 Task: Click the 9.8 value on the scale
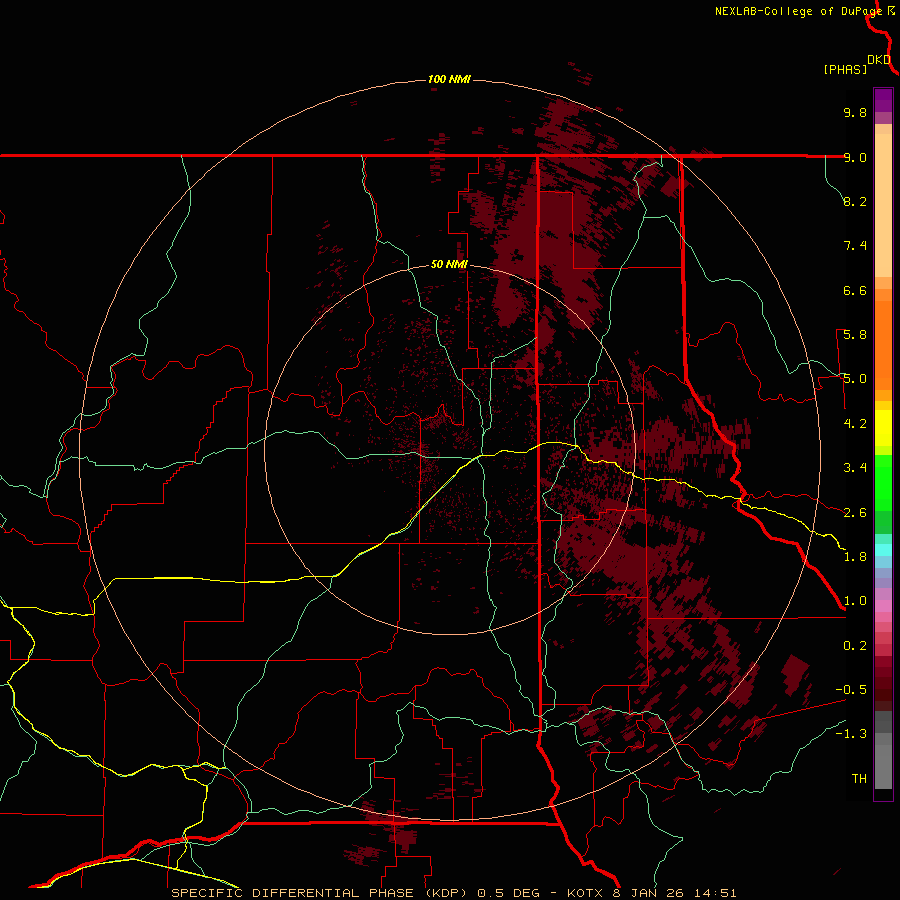(855, 112)
